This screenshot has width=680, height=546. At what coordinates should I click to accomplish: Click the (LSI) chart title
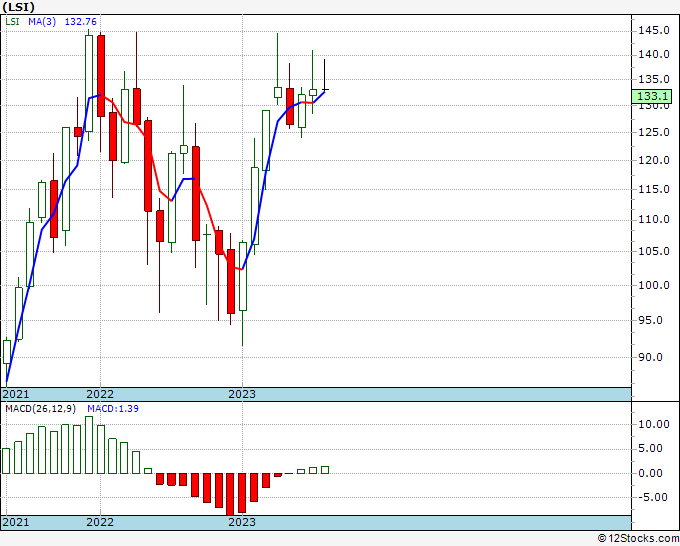coord(19,7)
